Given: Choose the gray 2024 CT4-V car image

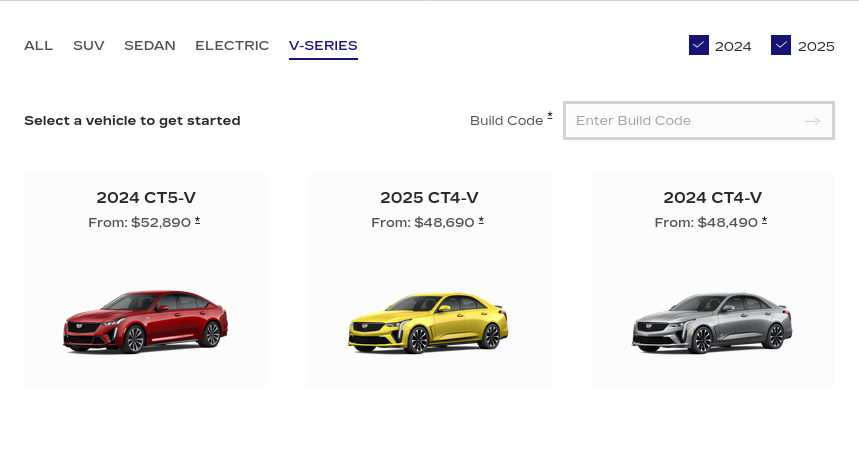Looking at the screenshot, I should click(x=712, y=322).
